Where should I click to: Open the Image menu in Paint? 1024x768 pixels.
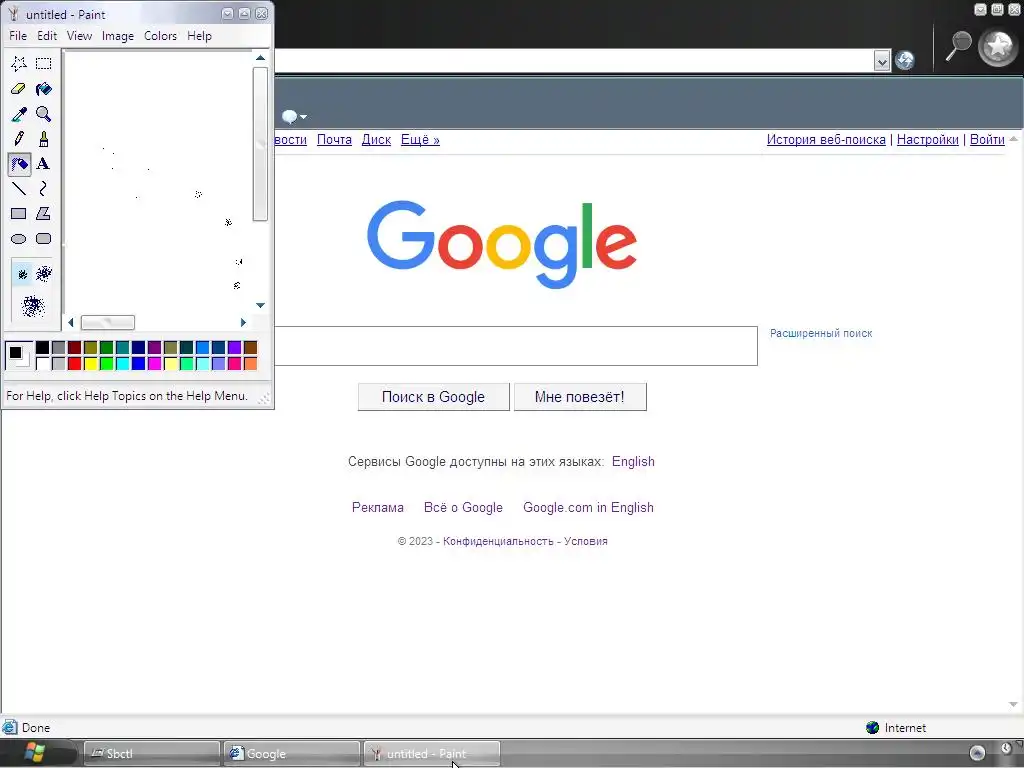coord(118,36)
